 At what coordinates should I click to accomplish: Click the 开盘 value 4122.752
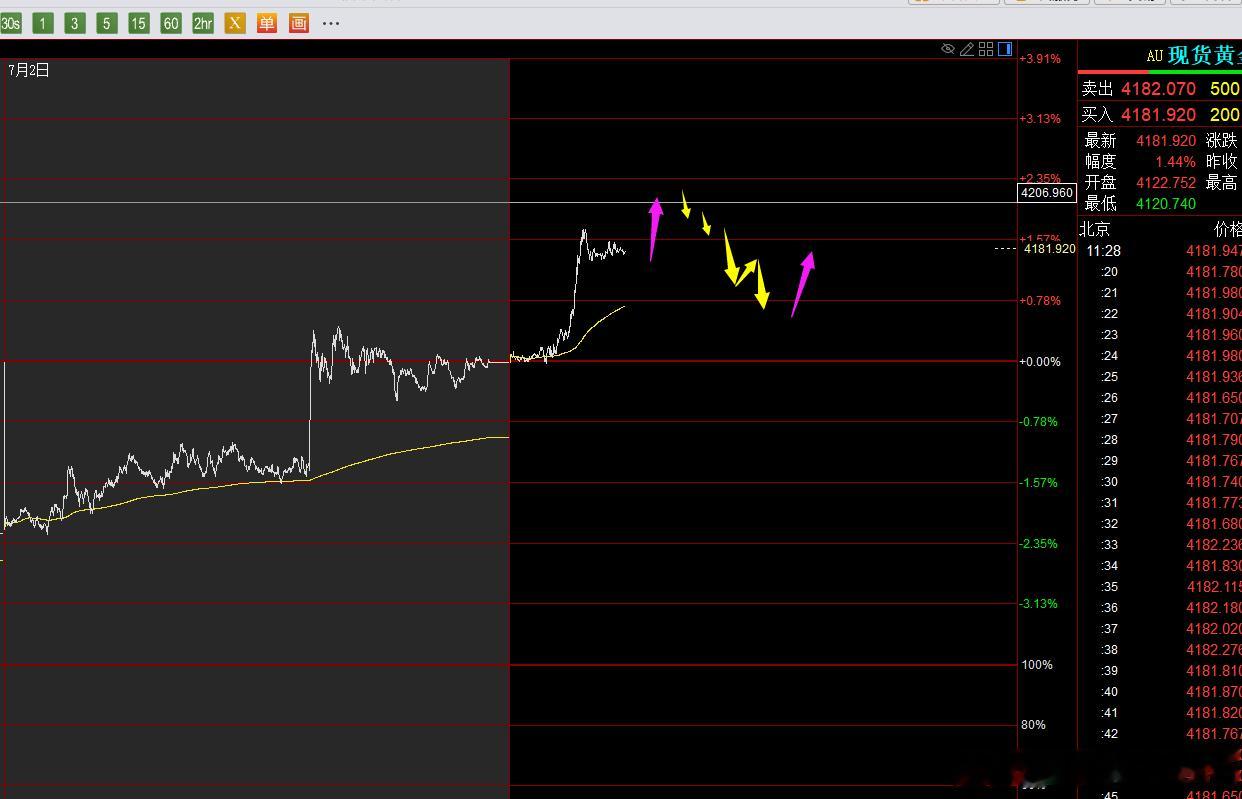(x=1166, y=182)
